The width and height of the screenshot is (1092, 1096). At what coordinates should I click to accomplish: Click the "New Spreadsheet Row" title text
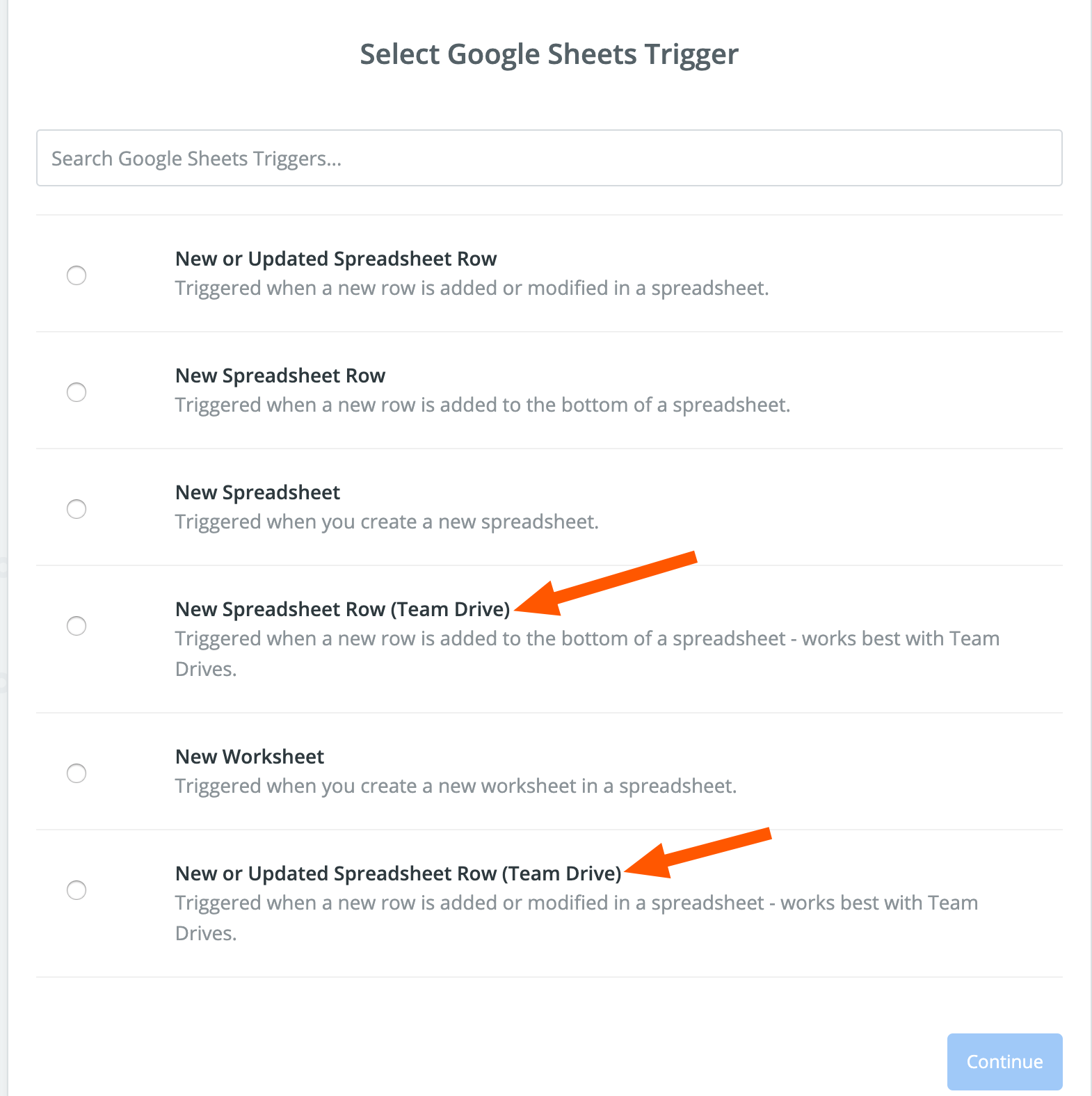[280, 376]
